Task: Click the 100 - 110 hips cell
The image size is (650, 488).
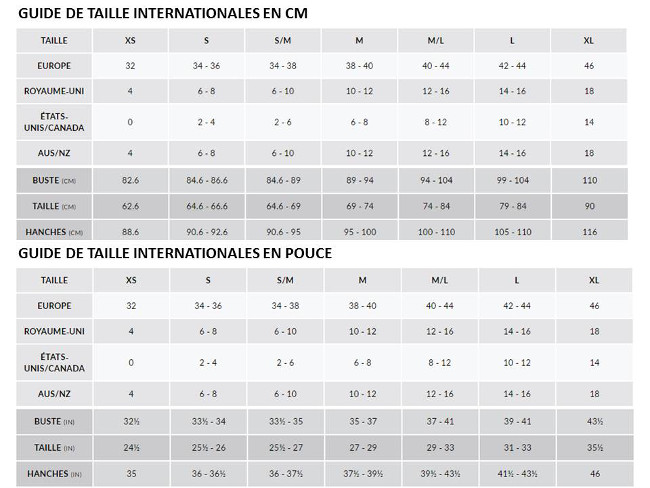Action: click(436, 231)
